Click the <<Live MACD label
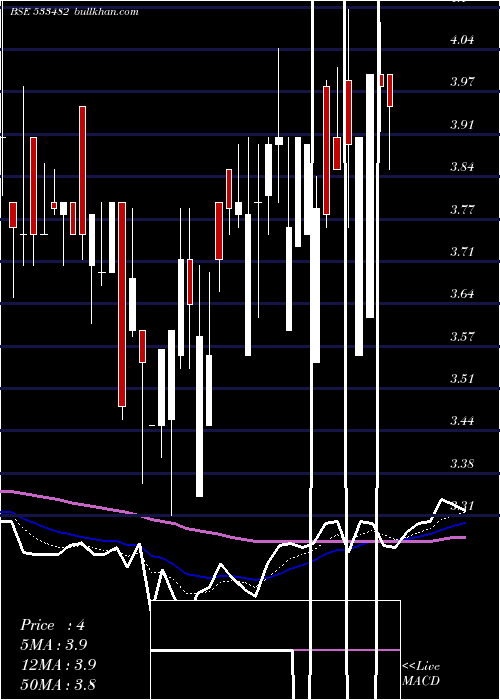 pyautogui.click(x=421, y=673)
